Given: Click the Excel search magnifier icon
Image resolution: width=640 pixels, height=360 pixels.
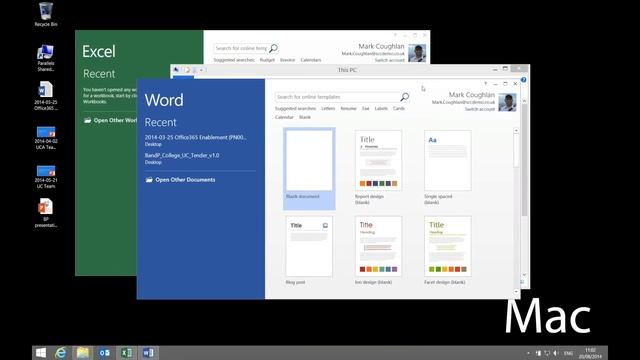Looking at the screenshot, I should 273,48.
